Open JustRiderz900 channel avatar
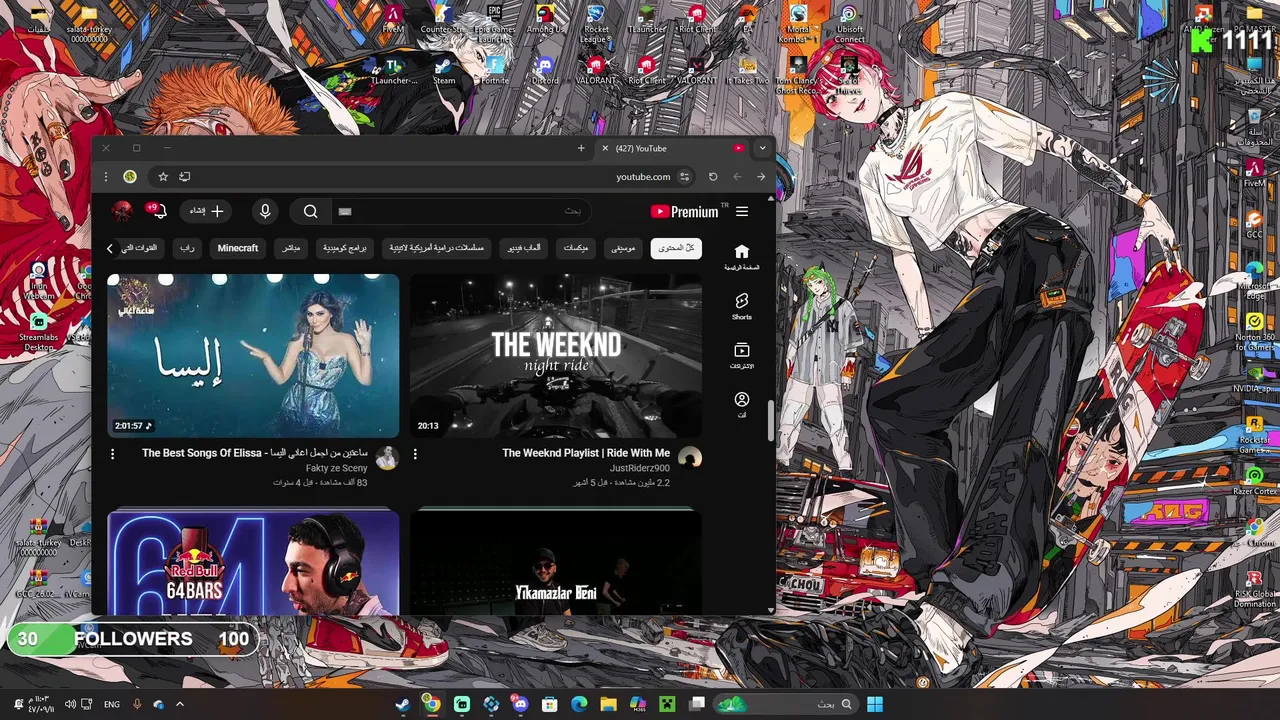The height and width of the screenshot is (720, 1280). pyautogui.click(x=690, y=458)
